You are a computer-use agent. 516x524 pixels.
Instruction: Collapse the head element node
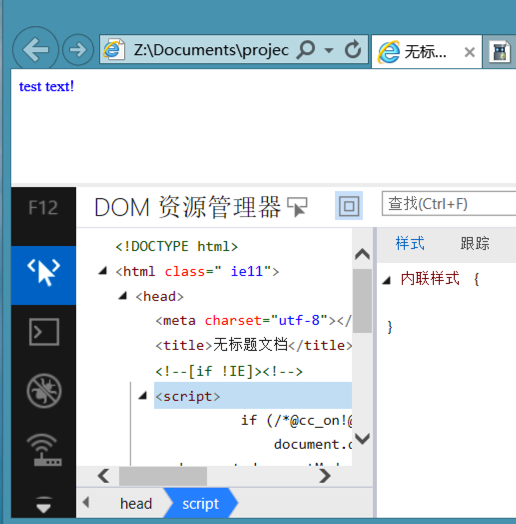point(123,295)
